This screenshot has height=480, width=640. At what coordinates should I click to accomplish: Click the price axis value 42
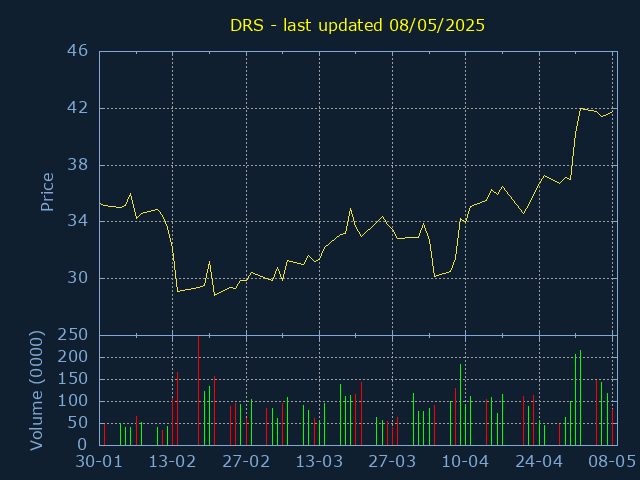click(78, 108)
